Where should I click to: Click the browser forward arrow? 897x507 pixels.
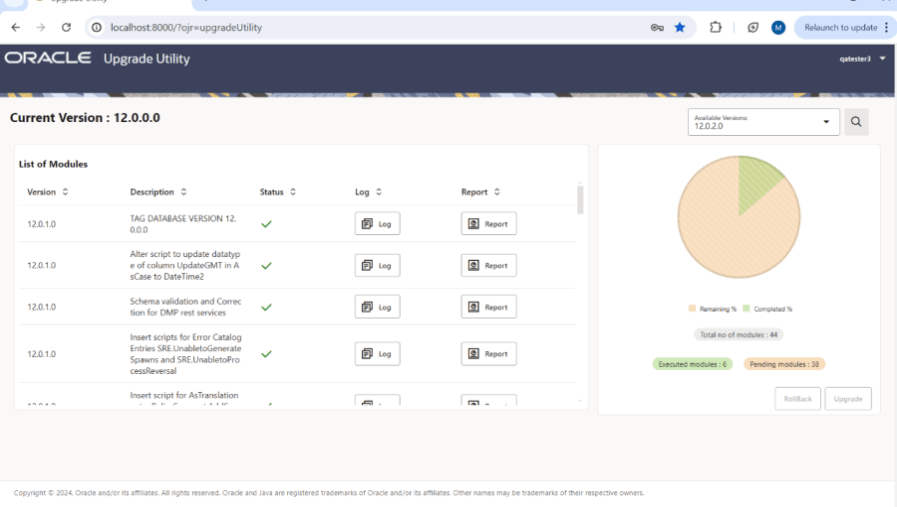pyautogui.click(x=41, y=27)
